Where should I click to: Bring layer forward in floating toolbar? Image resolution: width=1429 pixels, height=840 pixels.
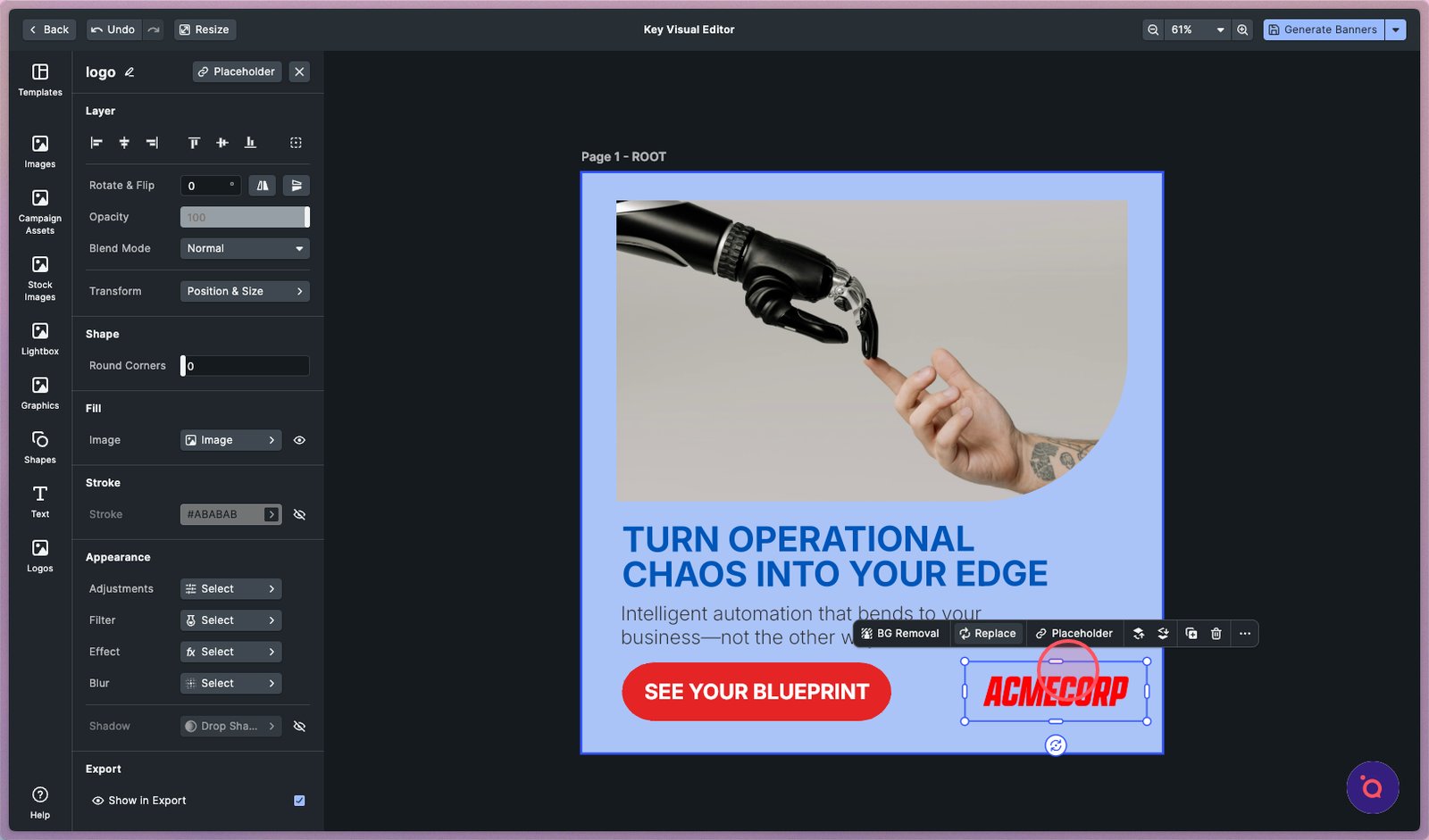coord(1139,634)
